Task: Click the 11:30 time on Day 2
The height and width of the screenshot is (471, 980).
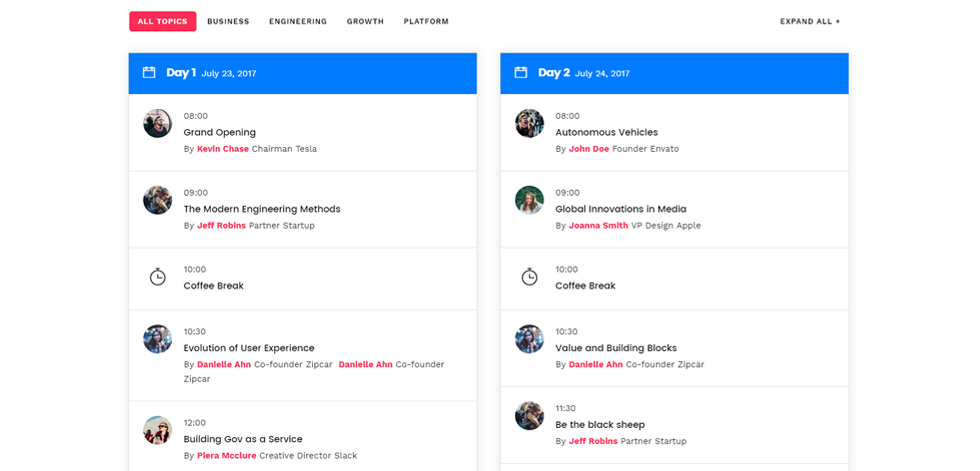Action: coord(566,409)
